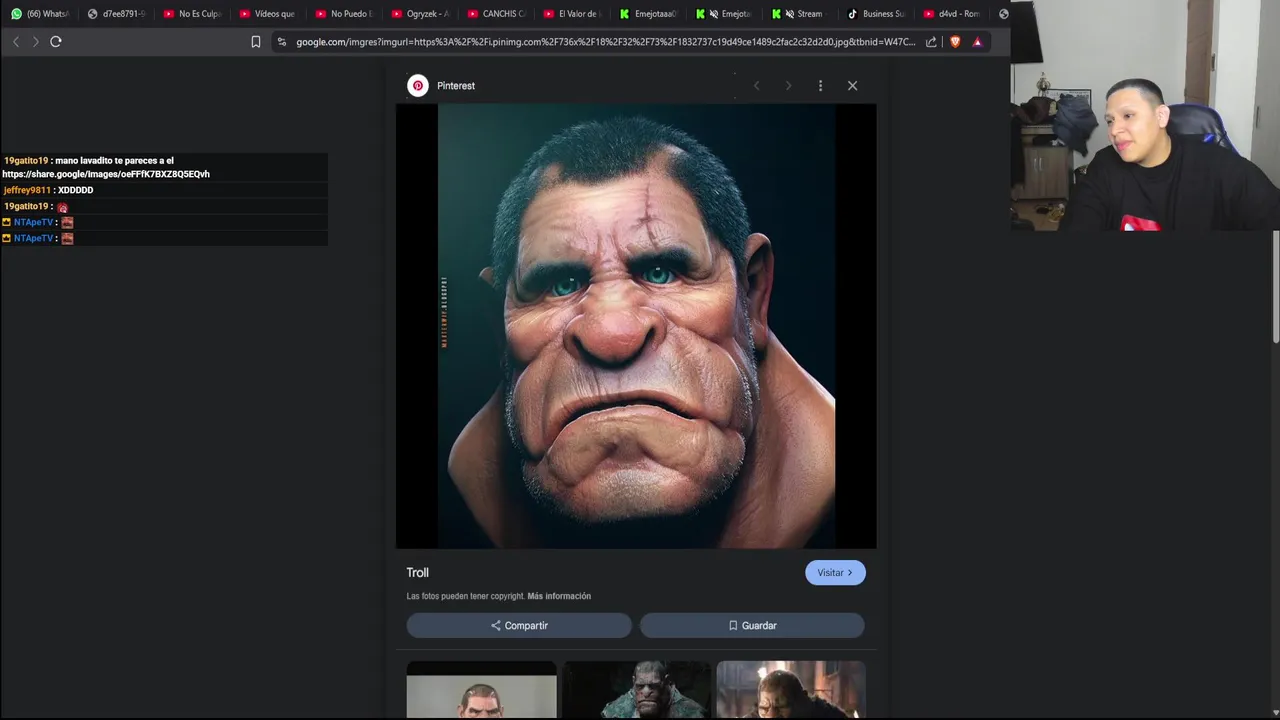Open the three-dot more options menu

click(x=820, y=86)
